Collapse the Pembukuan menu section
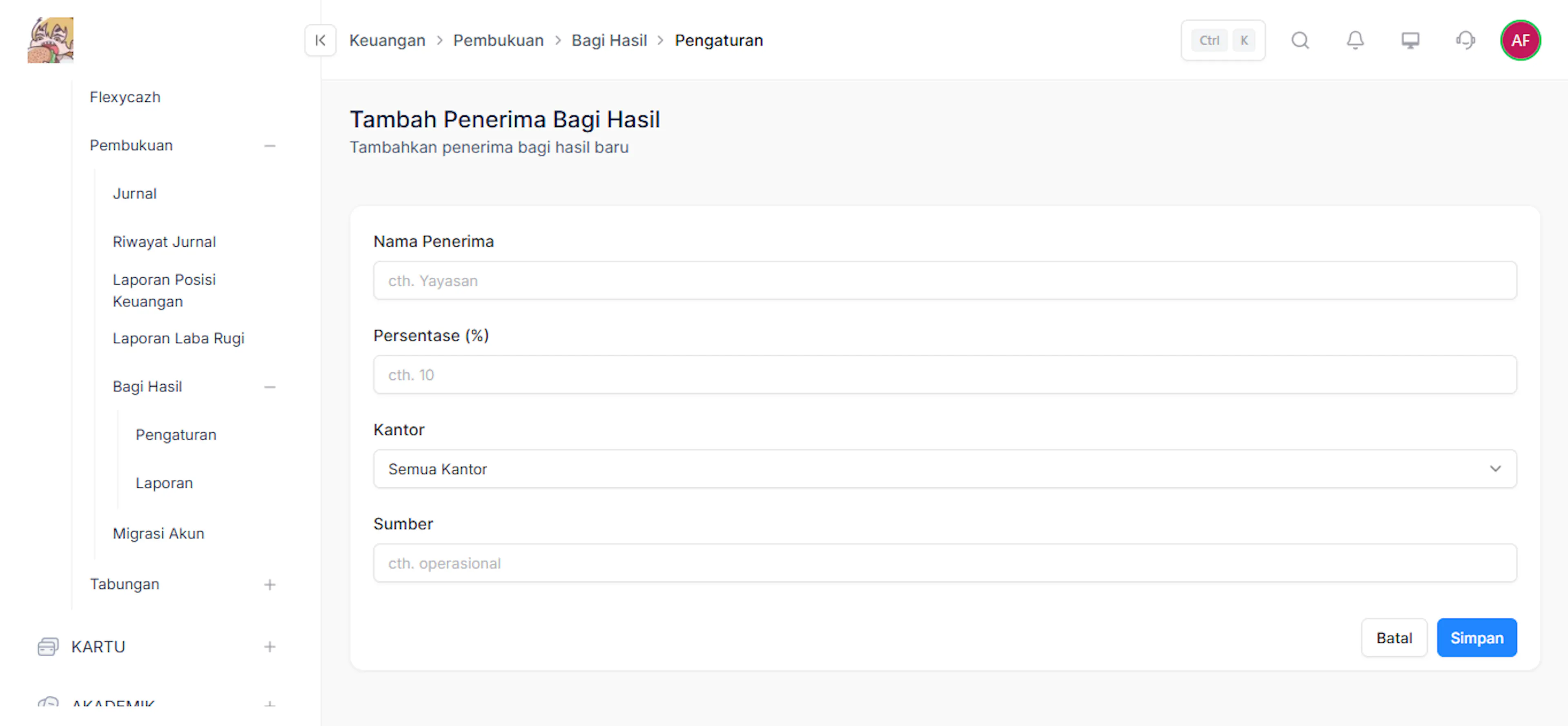This screenshot has width=1568, height=726. pos(269,145)
